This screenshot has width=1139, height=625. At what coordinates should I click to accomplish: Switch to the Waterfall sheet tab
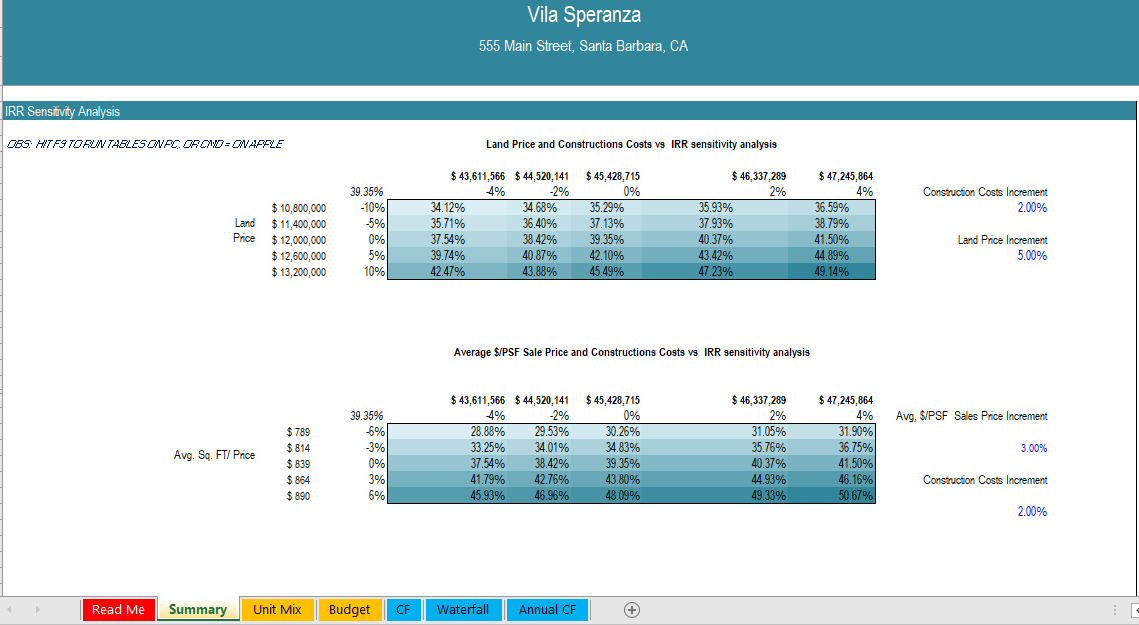462,609
